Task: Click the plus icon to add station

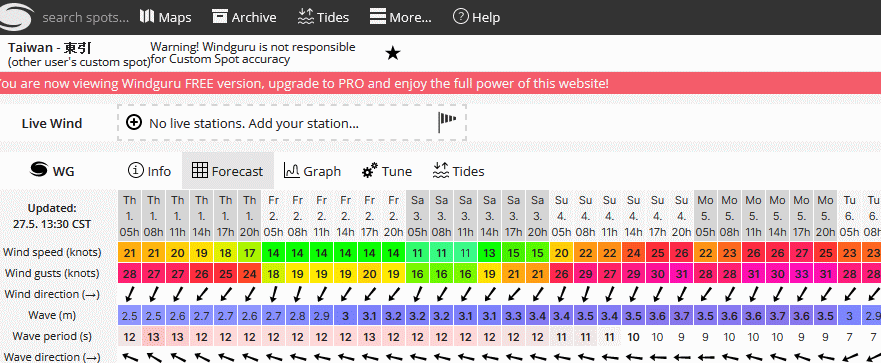Action: click(x=134, y=122)
